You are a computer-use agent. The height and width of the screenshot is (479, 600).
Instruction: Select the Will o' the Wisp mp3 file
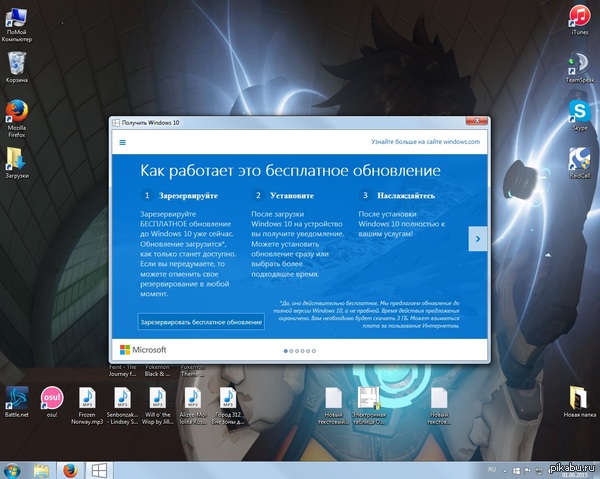coord(158,406)
